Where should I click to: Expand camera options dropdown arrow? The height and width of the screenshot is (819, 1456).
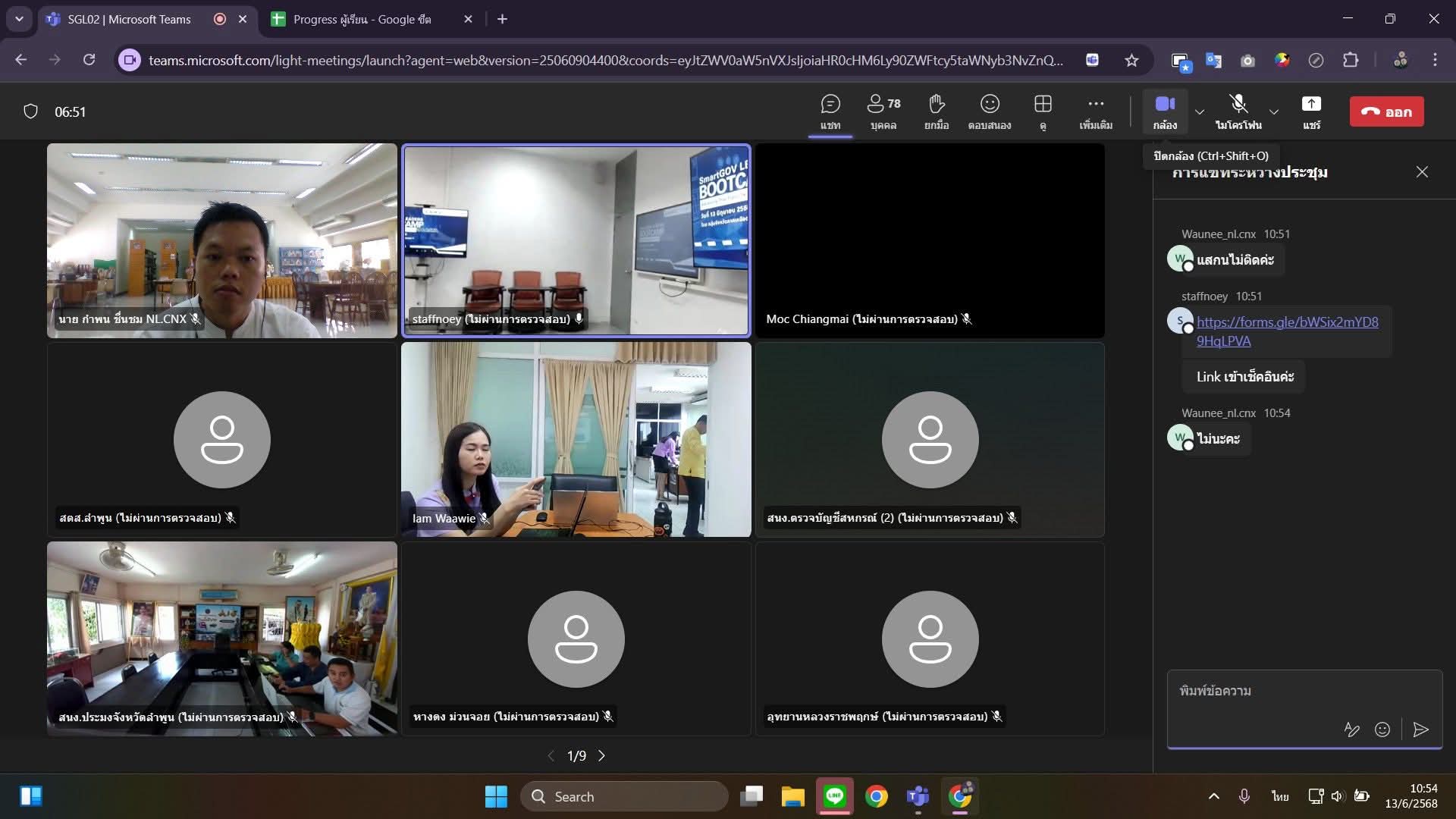[x=1200, y=112]
